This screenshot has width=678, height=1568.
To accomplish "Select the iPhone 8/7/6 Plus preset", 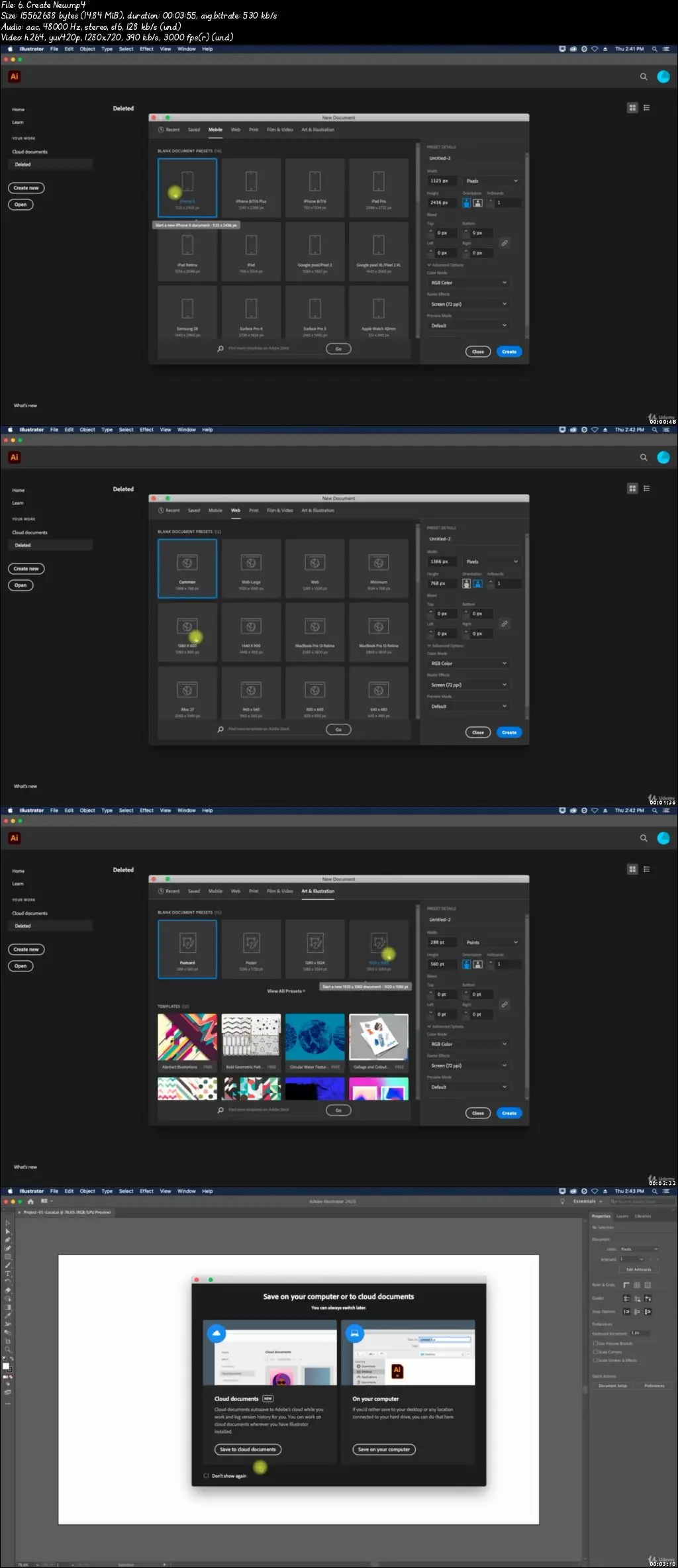I will pyautogui.click(x=251, y=187).
